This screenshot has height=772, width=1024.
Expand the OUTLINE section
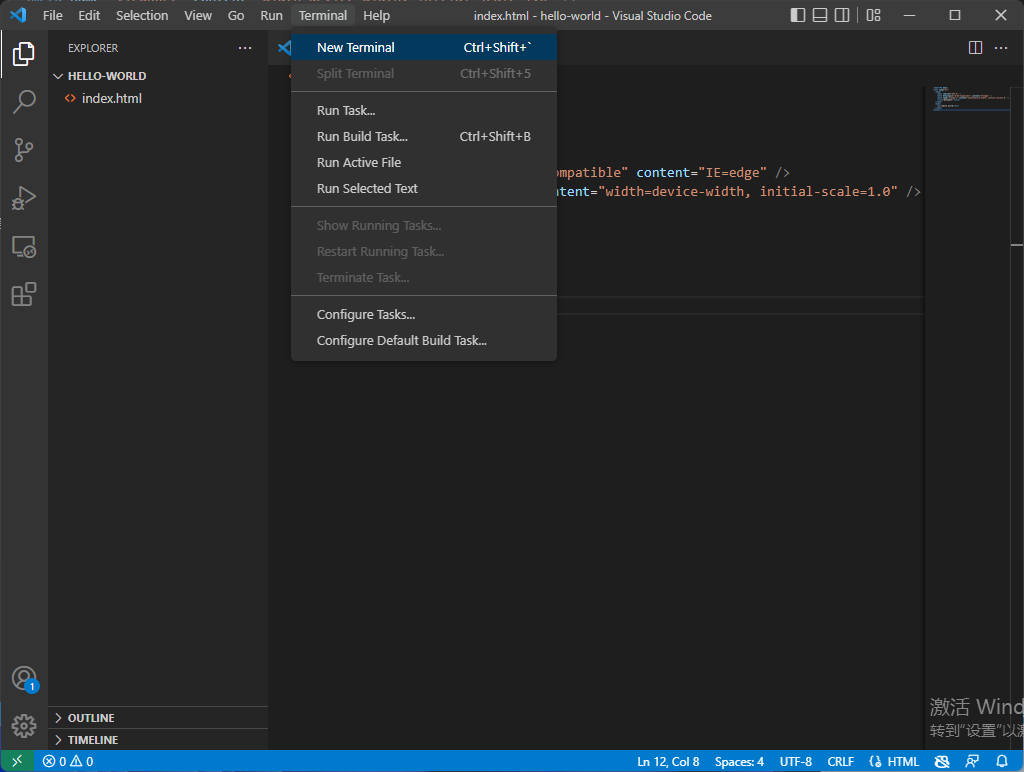click(x=158, y=718)
